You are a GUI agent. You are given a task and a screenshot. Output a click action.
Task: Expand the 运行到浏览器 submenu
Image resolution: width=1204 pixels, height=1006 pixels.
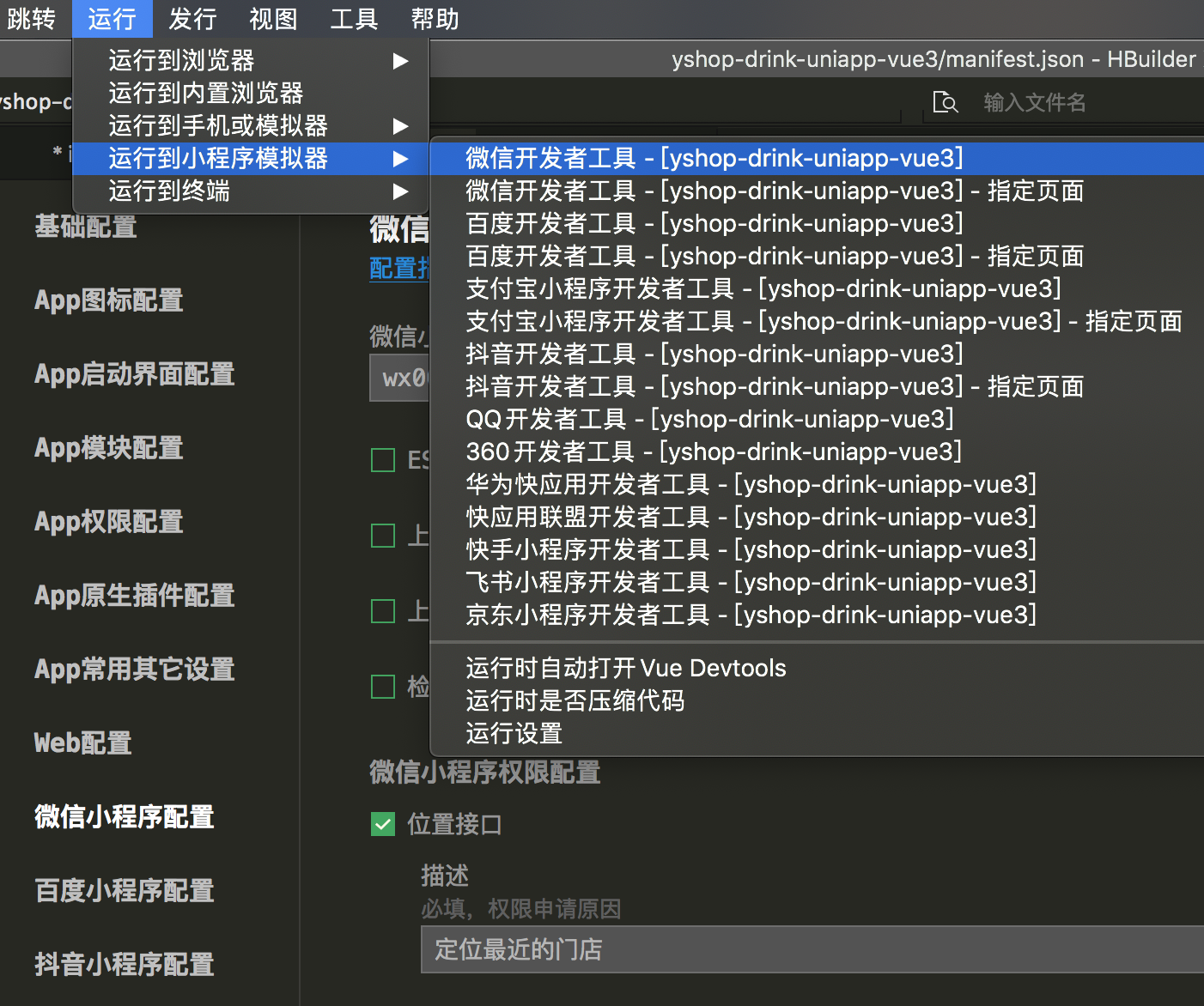tap(251, 61)
